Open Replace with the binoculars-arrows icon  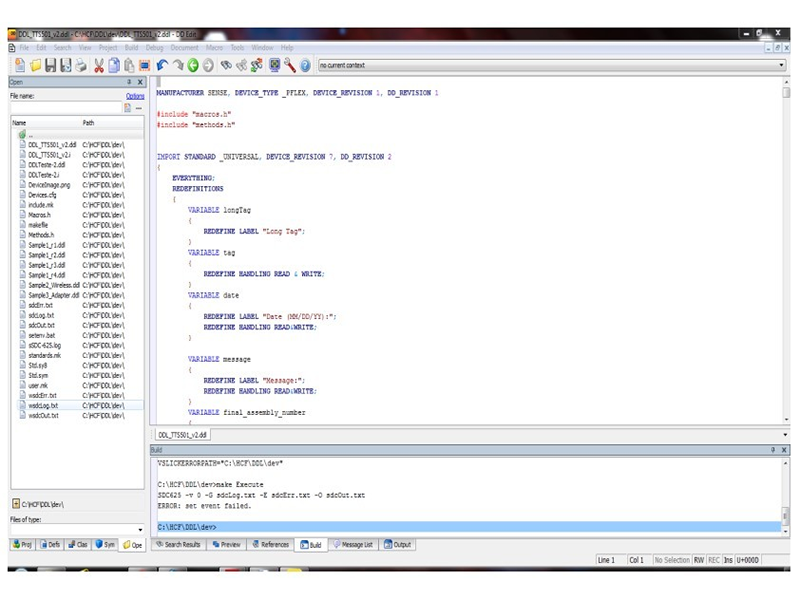(257, 65)
